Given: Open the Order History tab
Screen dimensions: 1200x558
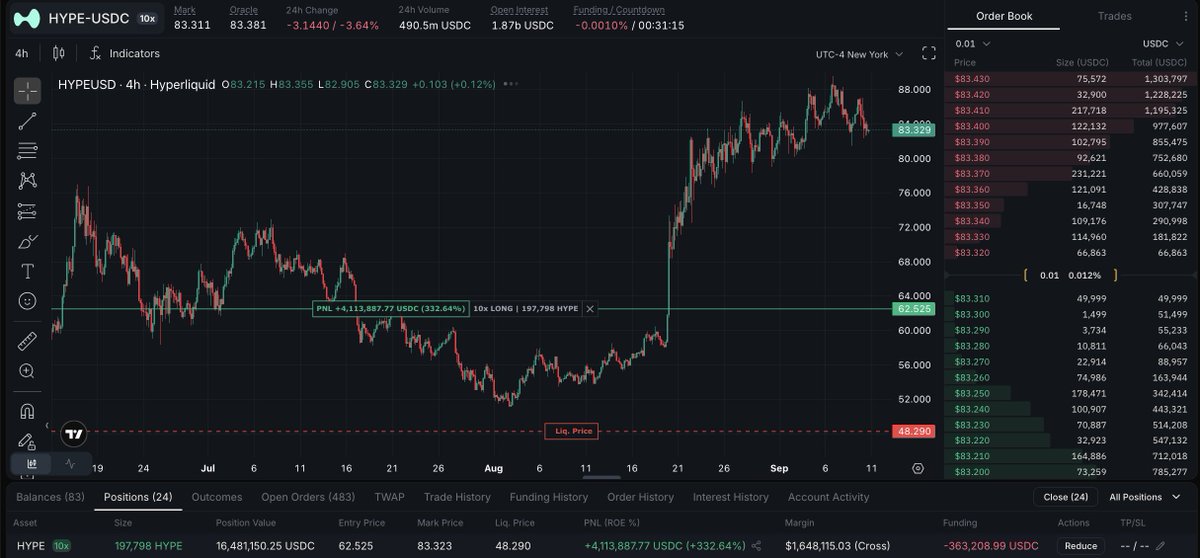Looking at the screenshot, I should [641, 497].
